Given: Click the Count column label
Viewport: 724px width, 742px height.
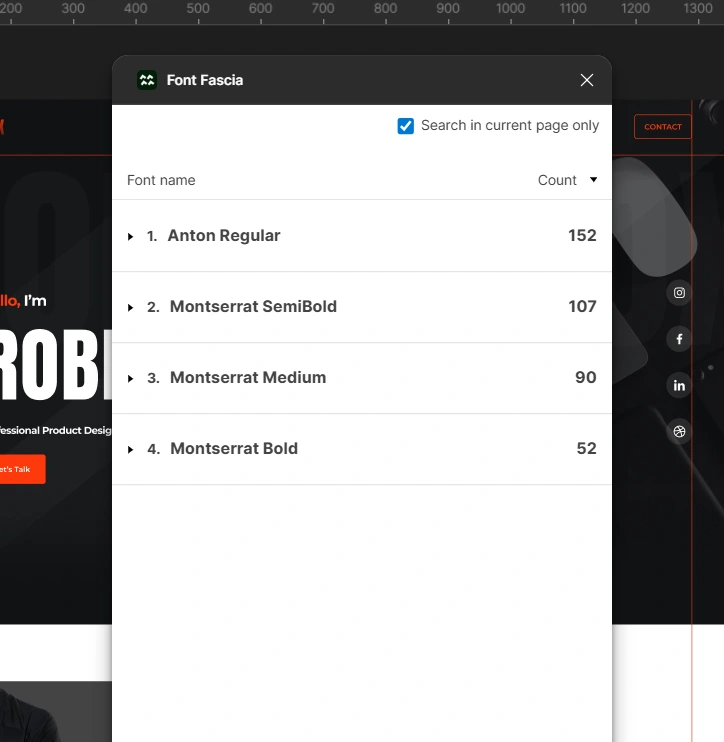Looking at the screenshot, I should click(x=557, y=180).
